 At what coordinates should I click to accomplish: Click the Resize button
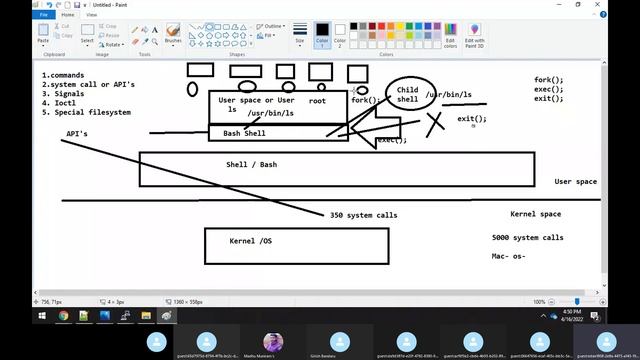tap(109, 36)
